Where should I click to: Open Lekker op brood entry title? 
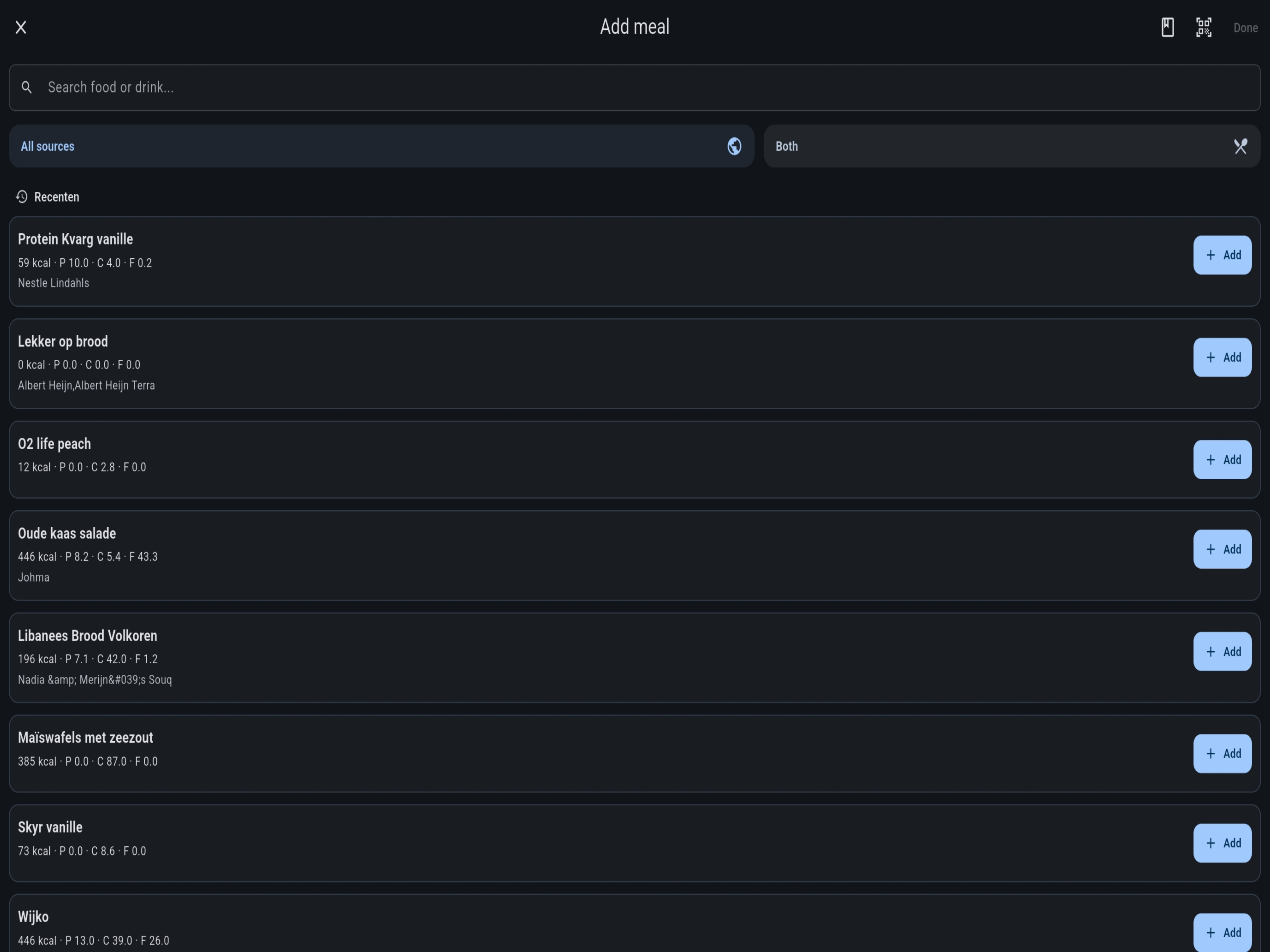(x=63, y=341)
